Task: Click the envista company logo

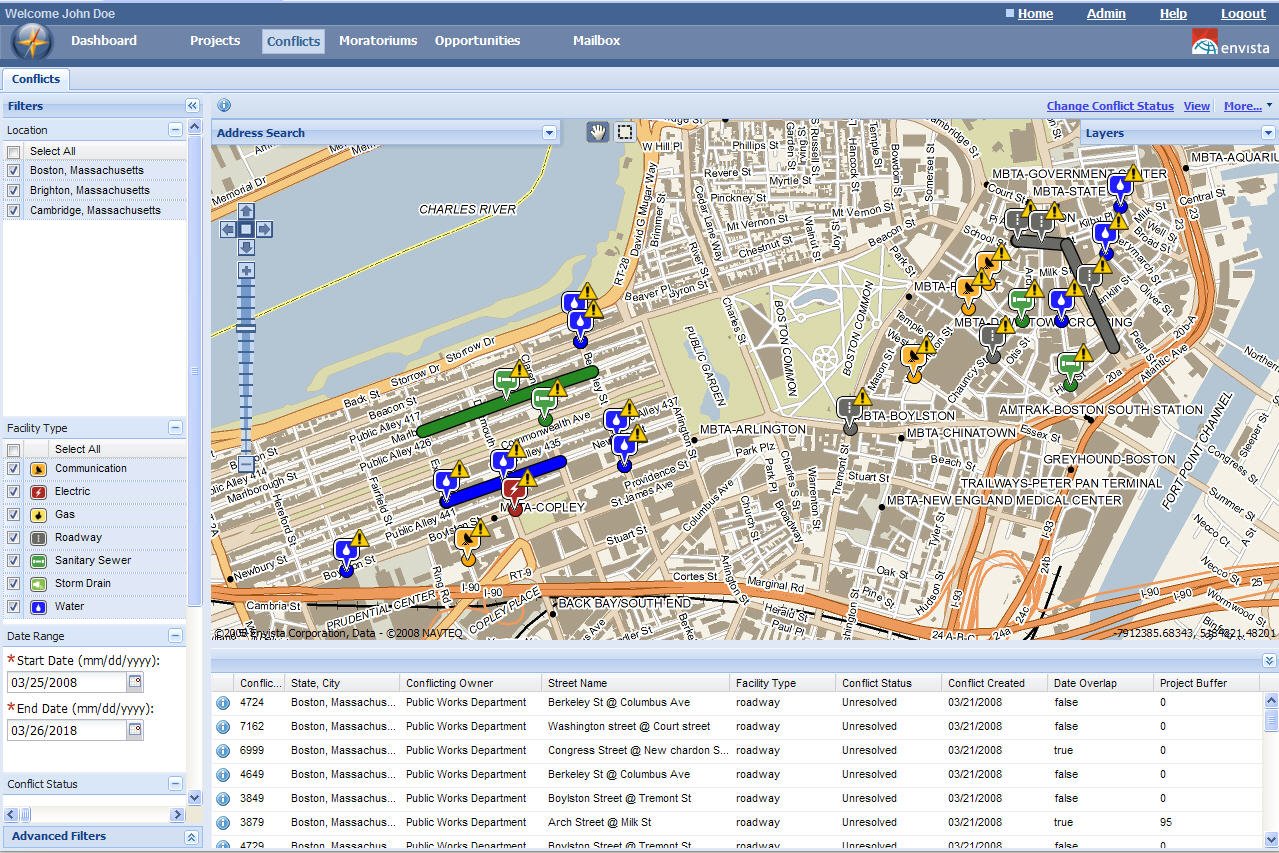Action: click(1230, 42)
